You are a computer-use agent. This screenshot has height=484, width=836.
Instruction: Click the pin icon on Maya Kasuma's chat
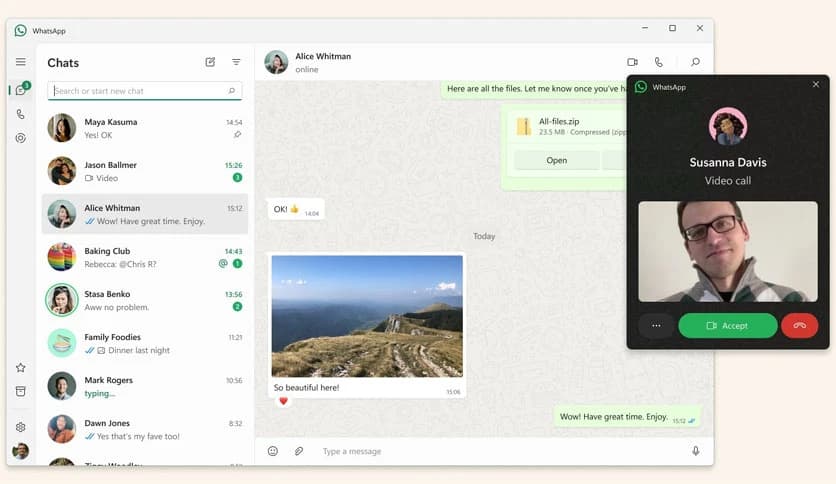coord(237,135)
